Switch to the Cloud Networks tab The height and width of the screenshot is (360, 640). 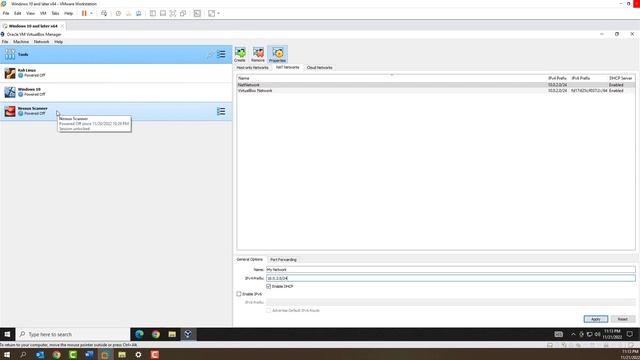[320, 68]
